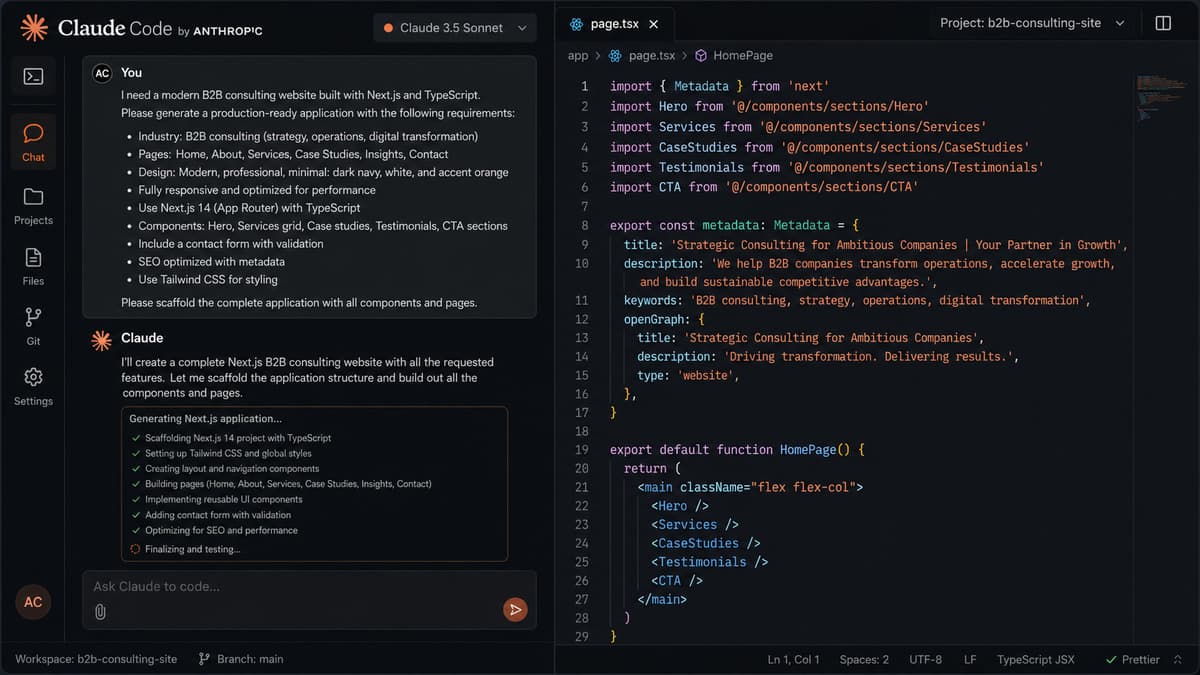Screen dimensions: 1200x675
Task: Click the Prettier status label
Action: (x=1141, y=660)
